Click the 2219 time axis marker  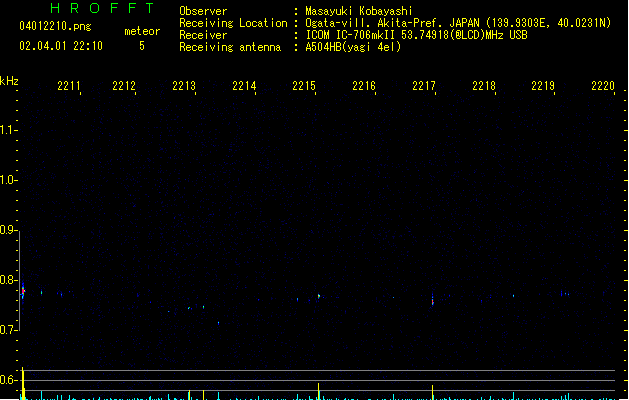point(543,86)
